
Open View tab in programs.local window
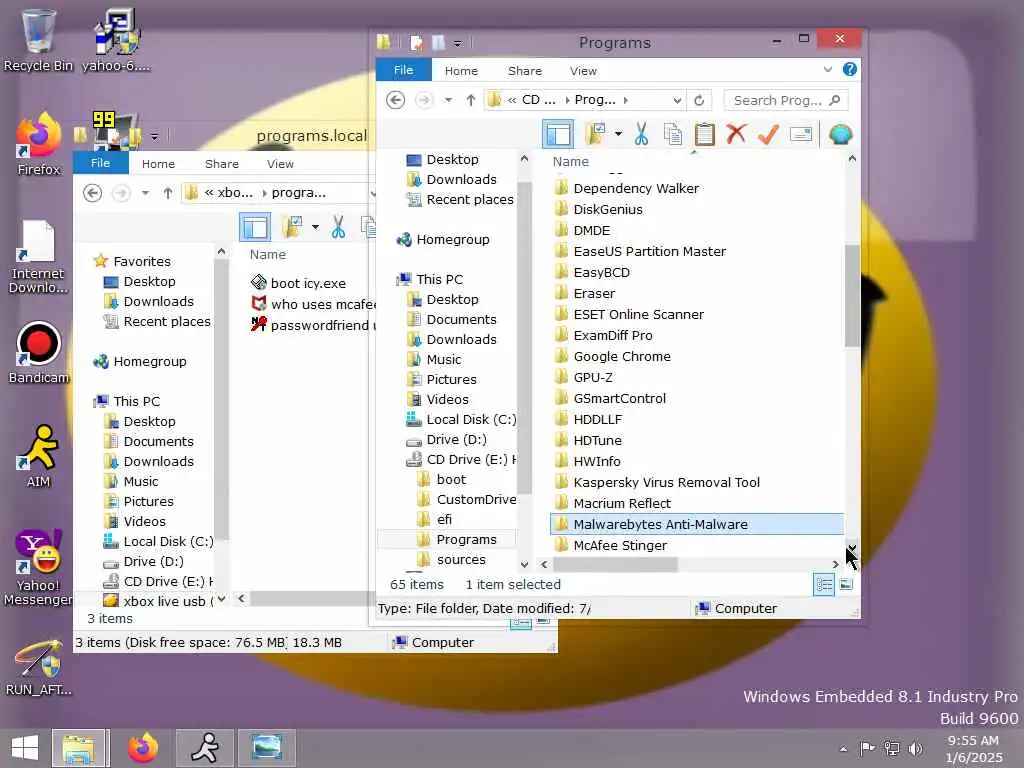click(280, 164)
